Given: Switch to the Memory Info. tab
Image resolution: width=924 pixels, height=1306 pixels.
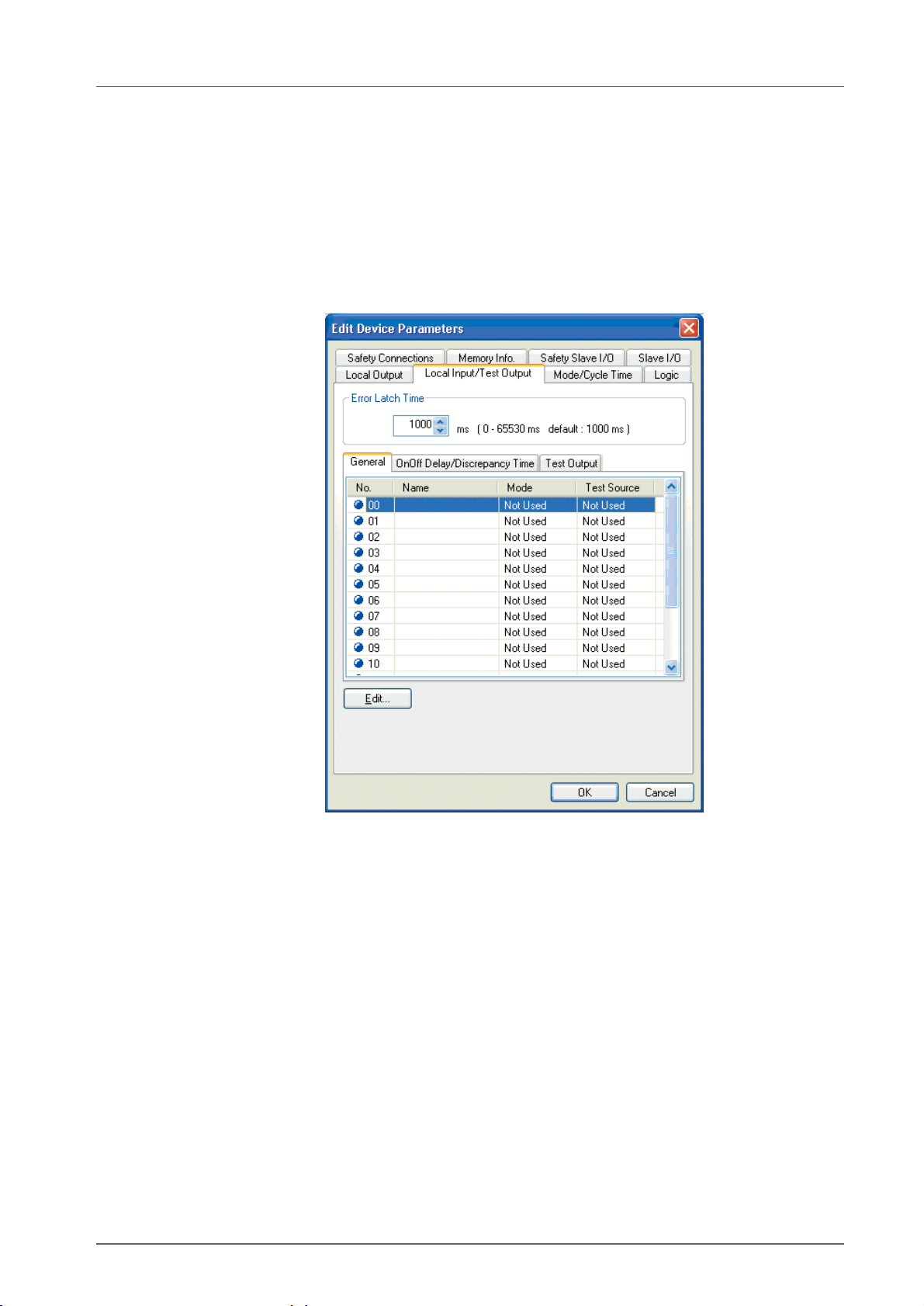Looking at the screenshot, I should [486, 358].
